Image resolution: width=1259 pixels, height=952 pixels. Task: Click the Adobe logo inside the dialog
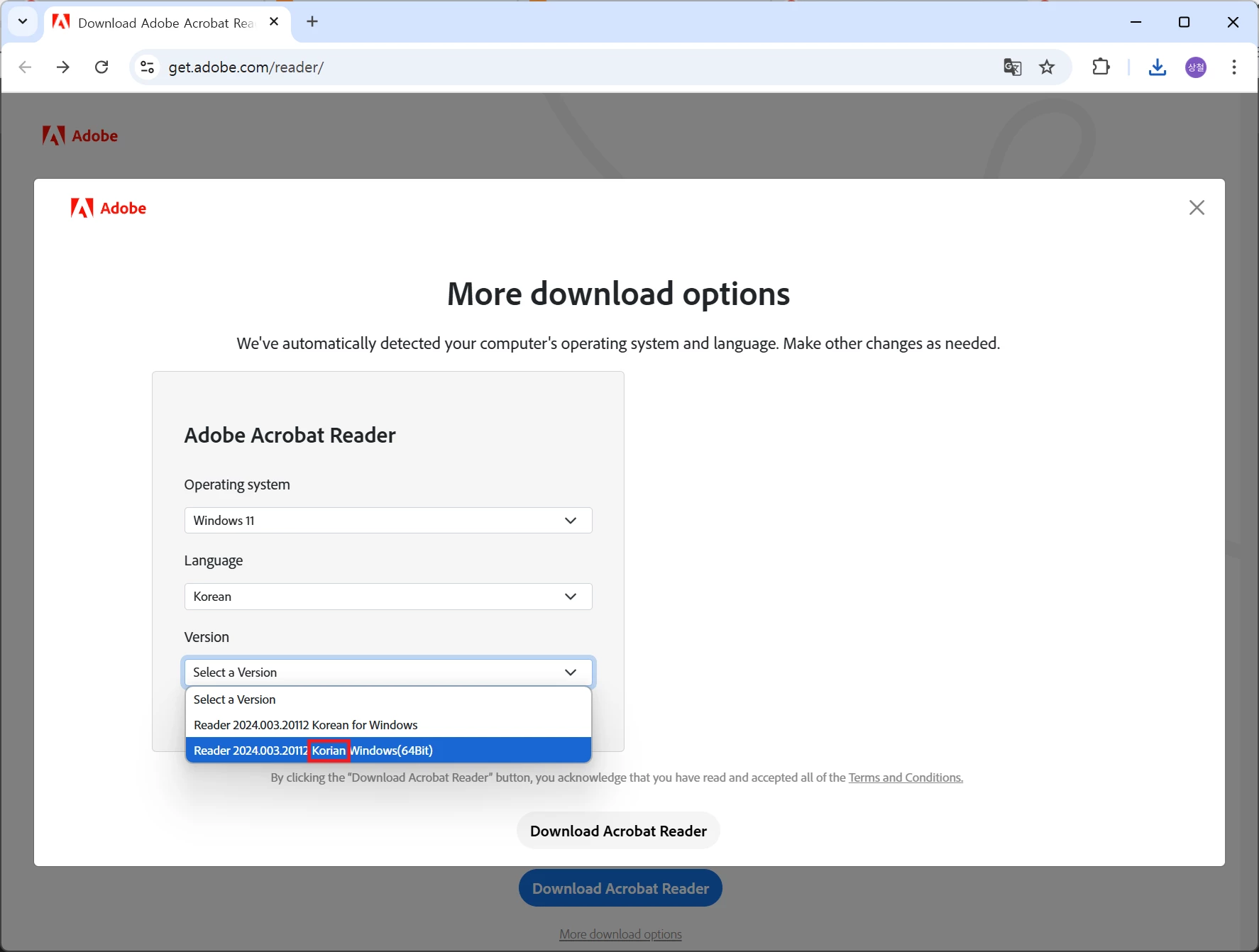pos(109,208)
